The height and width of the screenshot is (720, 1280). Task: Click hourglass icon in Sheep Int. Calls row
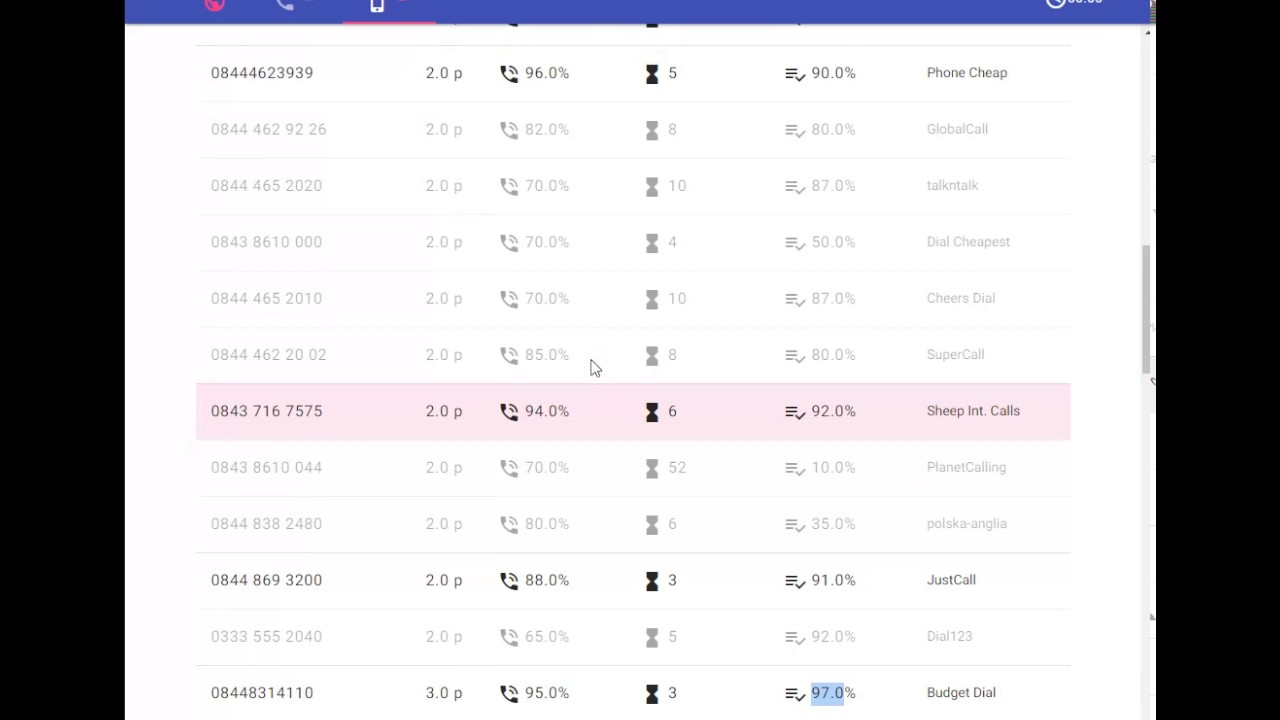click(x=652, y=411)
